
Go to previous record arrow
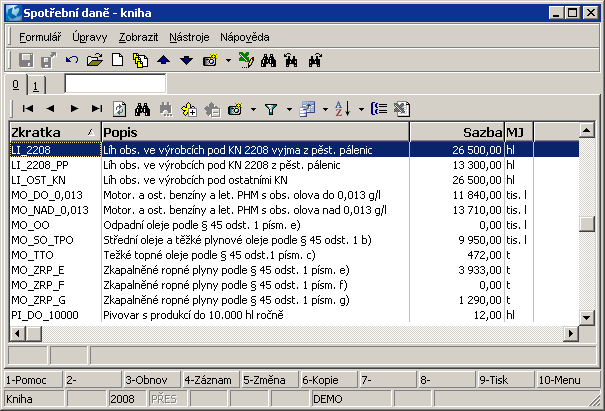pos(51,109)
